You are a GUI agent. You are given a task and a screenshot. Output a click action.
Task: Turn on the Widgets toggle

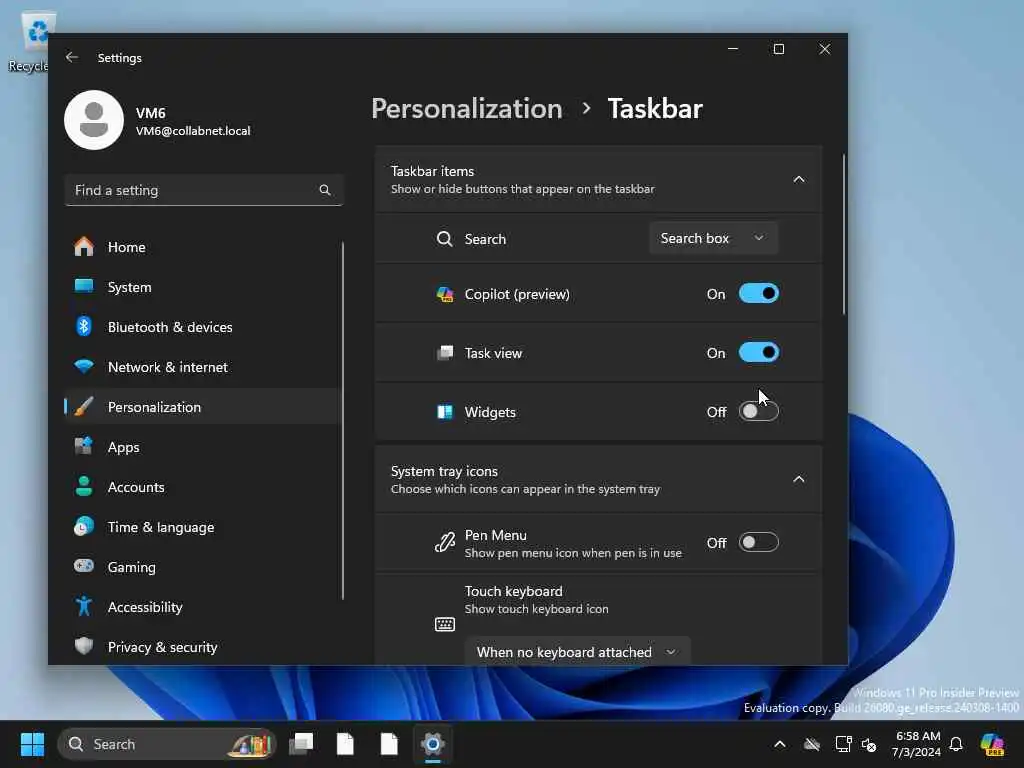click(759, 411)
